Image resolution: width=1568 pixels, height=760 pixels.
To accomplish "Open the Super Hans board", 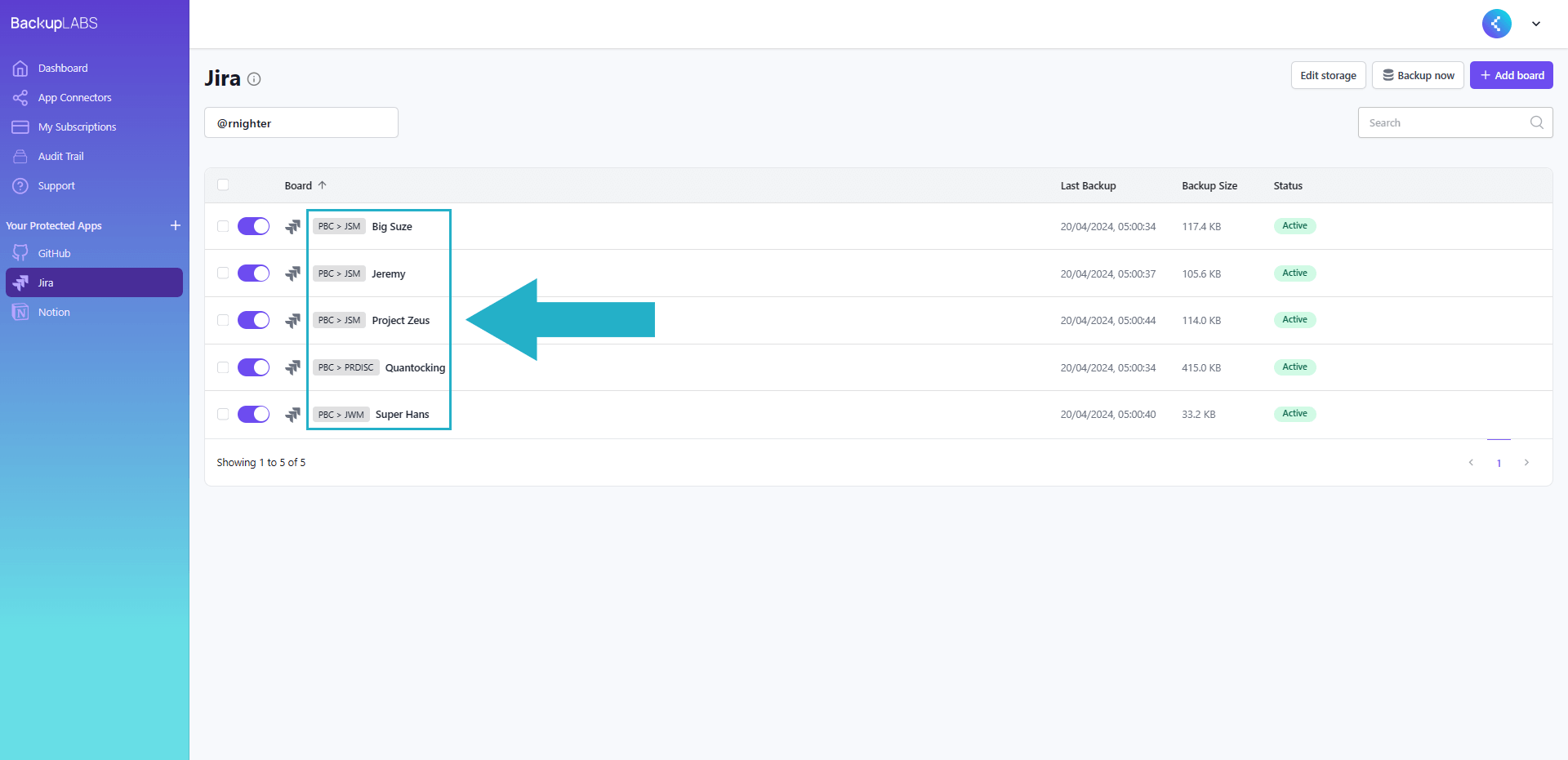I will [x=402, y=415].
